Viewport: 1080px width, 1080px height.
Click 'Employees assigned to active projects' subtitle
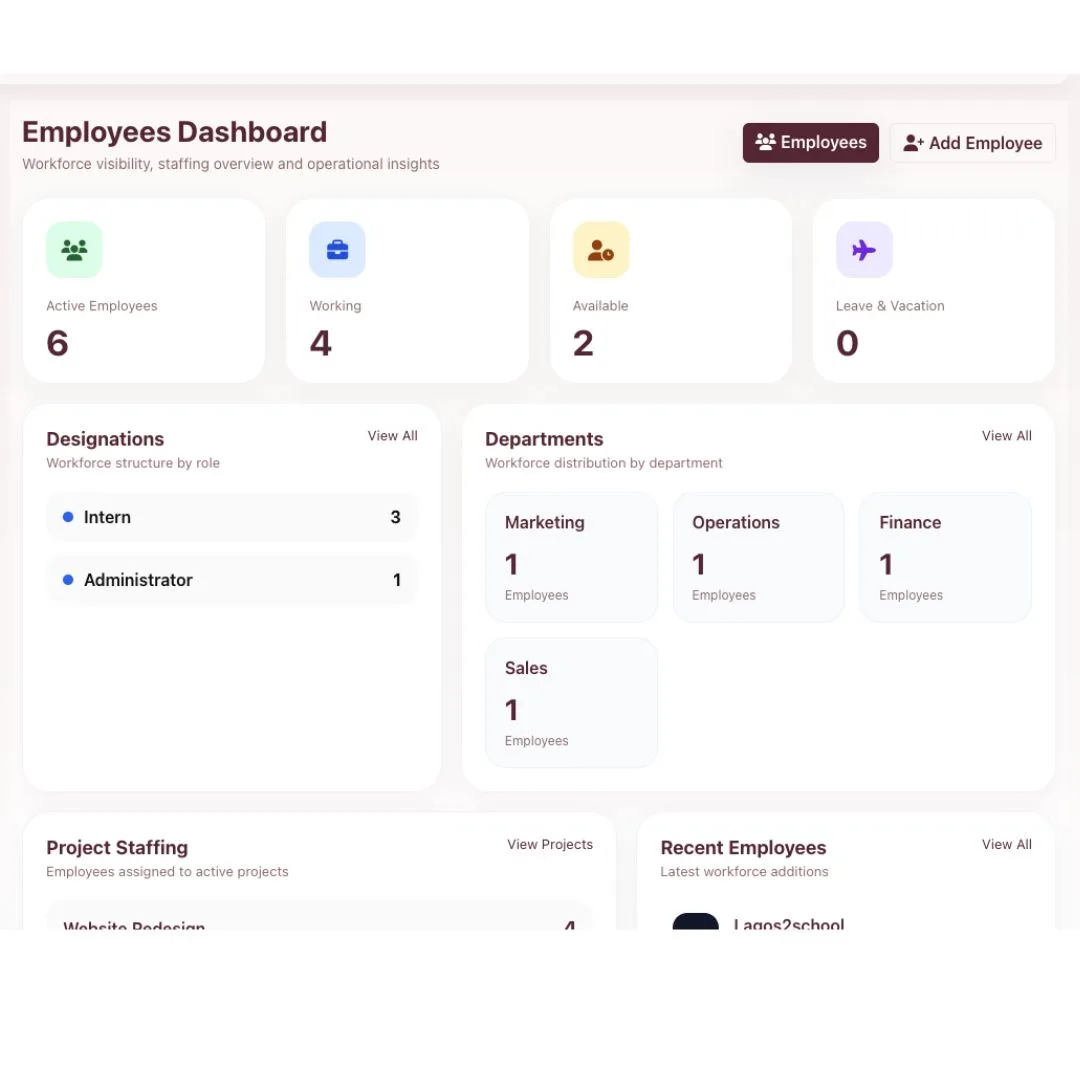click(167, 871)
